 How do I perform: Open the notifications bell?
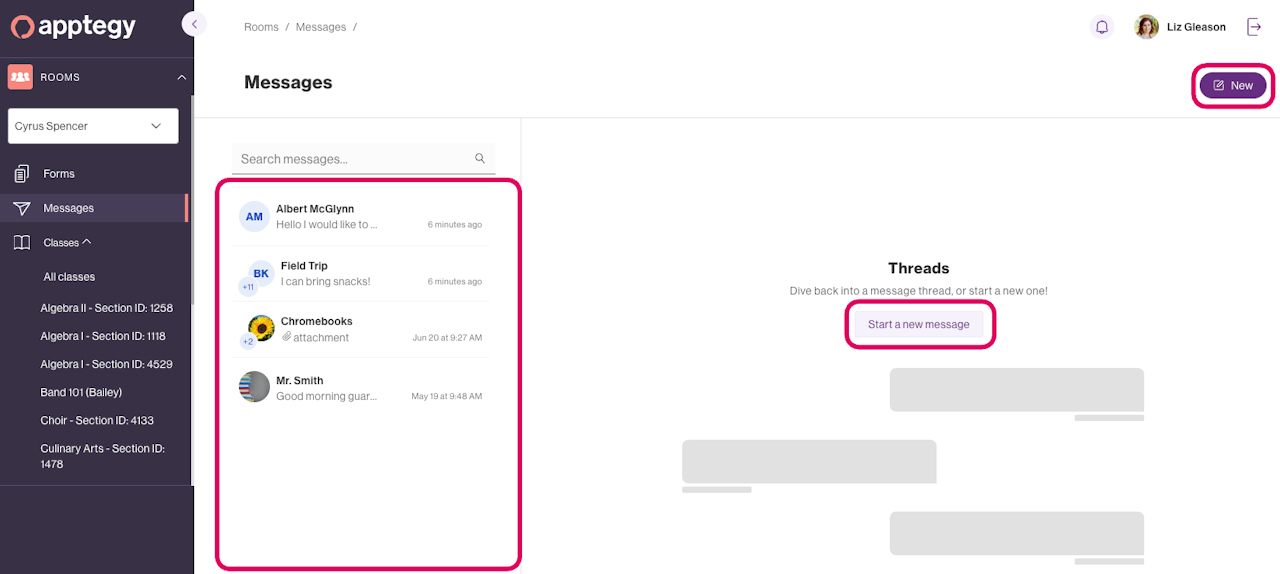coord(1102,27)
